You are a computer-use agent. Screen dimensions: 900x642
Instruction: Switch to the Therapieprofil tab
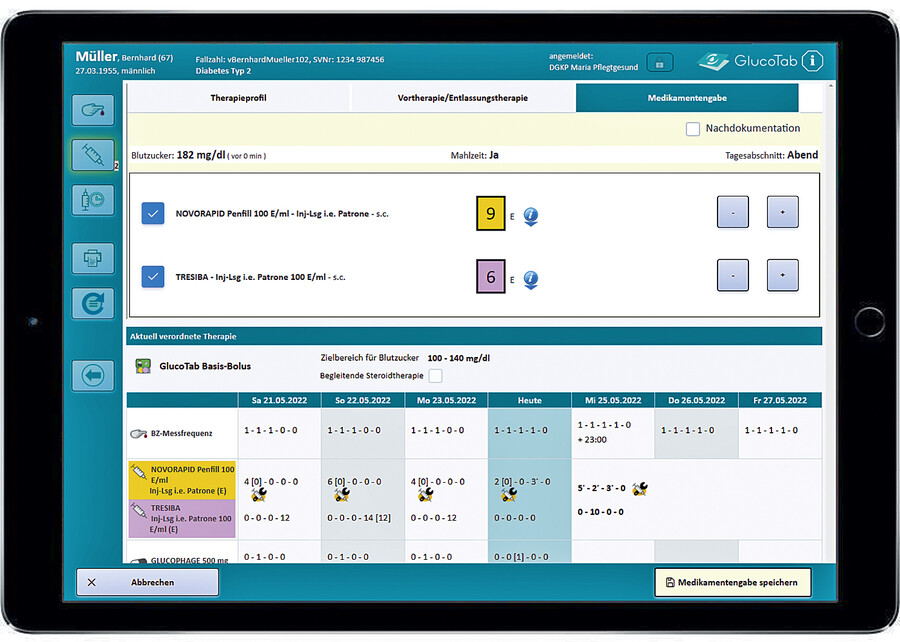tap(238, 98)
